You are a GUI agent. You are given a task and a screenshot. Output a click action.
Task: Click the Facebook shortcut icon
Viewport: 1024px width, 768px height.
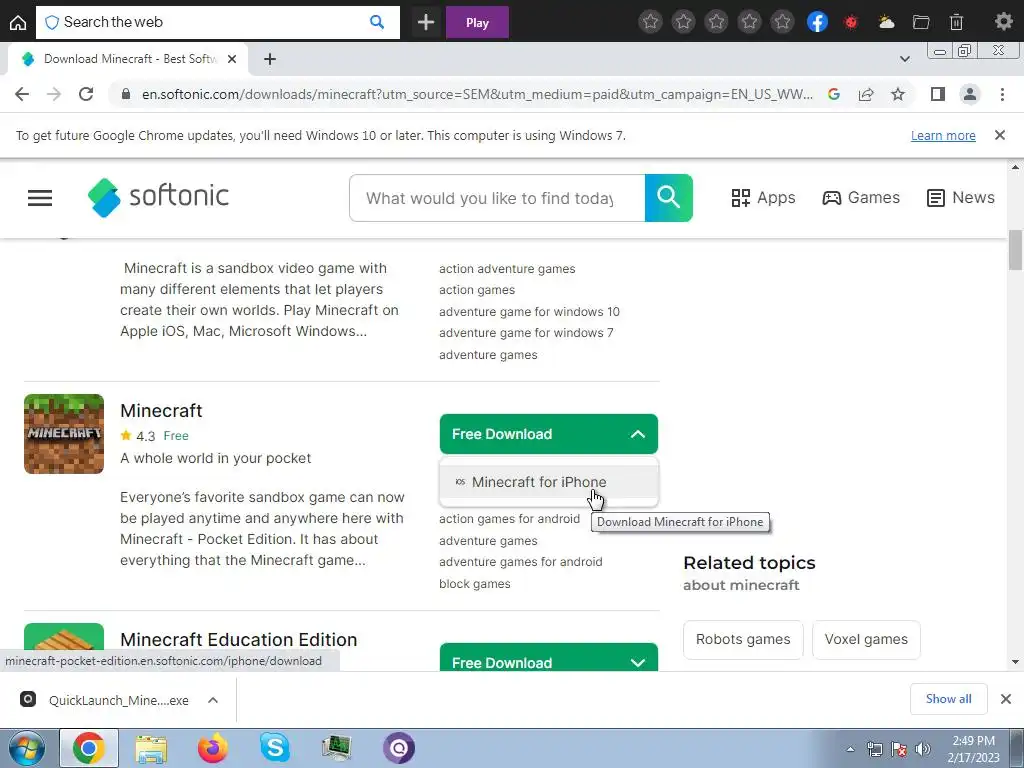(817, 22)
